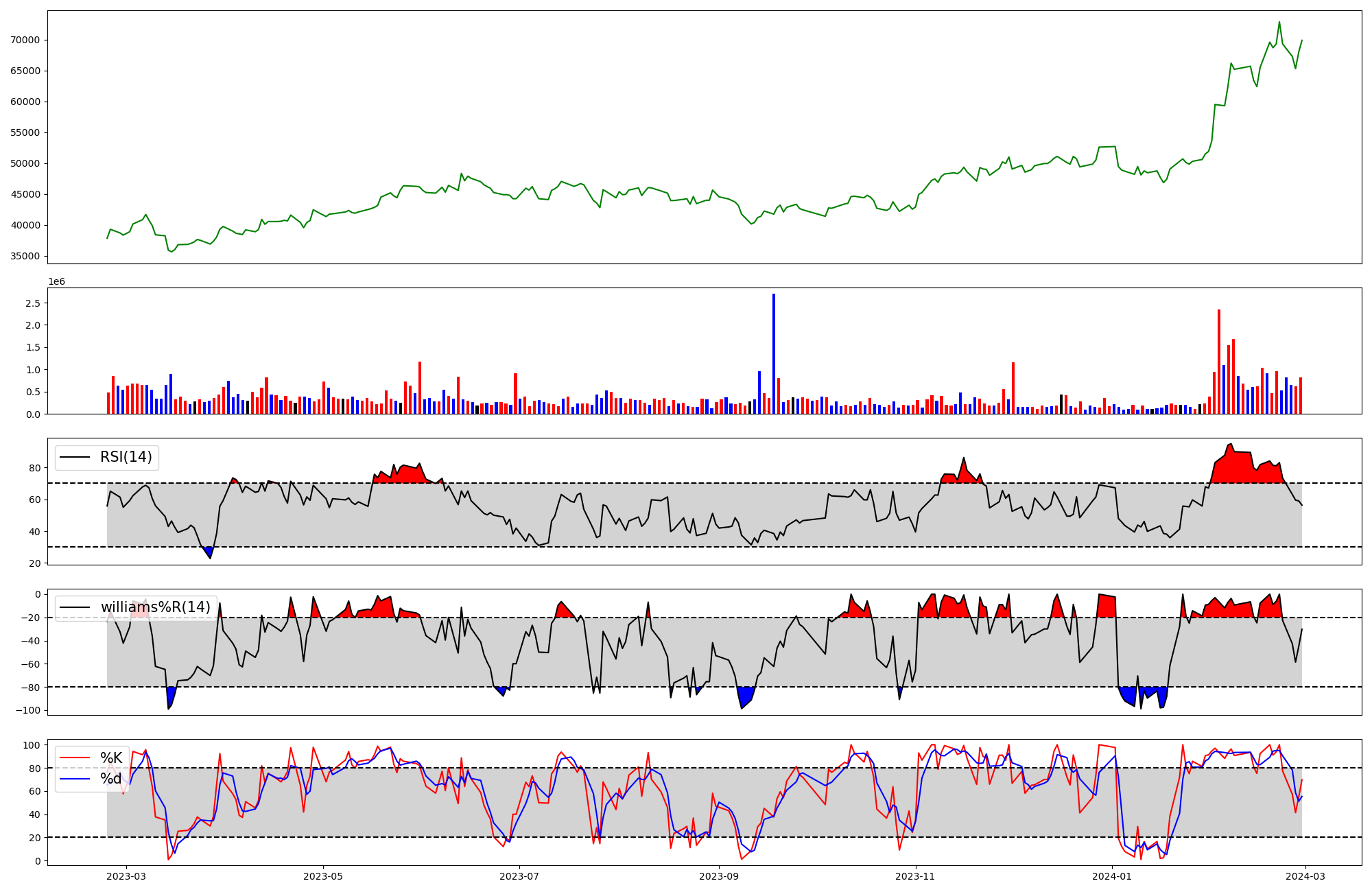Click the 2023-03 x-axis date label

pyautogui.click(x=126, y=876)
